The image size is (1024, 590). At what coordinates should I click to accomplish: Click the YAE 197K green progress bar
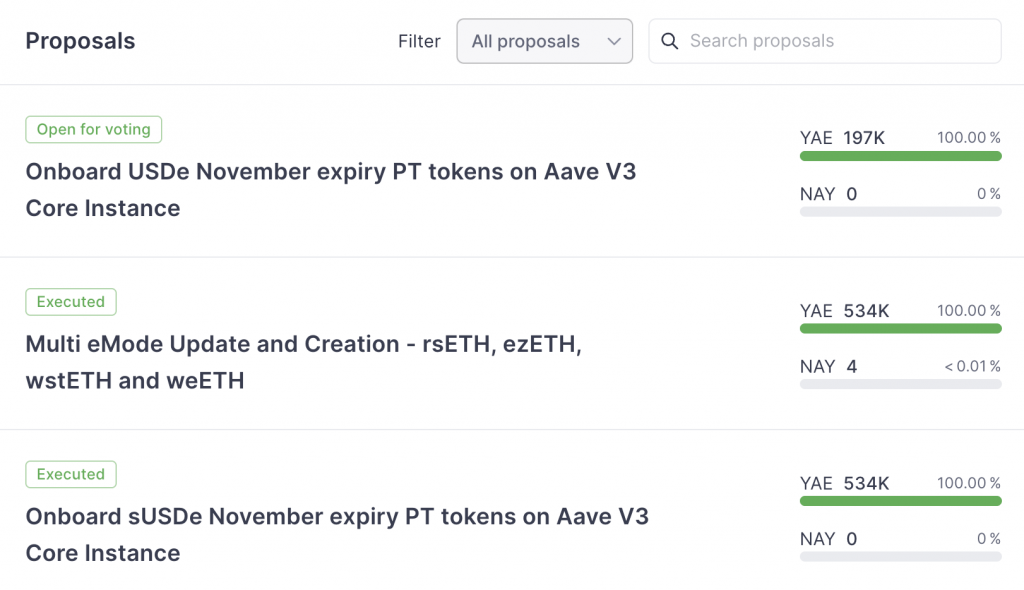point(901,156)
